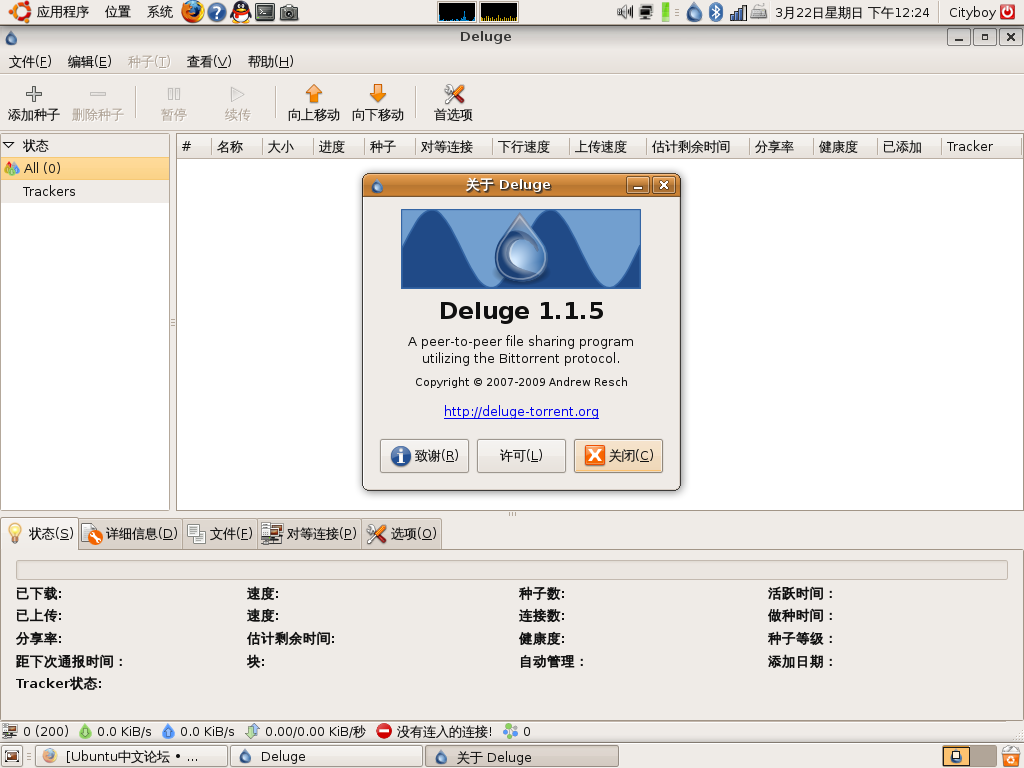
Task: Sort by the Tracker column header
Action: point(981,146)
